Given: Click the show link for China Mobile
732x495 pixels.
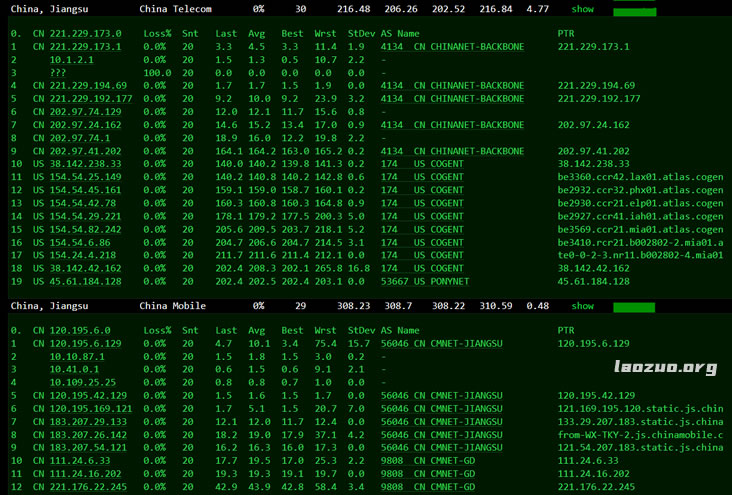Looking at the screenshot, I should click(x=583, y=306).
